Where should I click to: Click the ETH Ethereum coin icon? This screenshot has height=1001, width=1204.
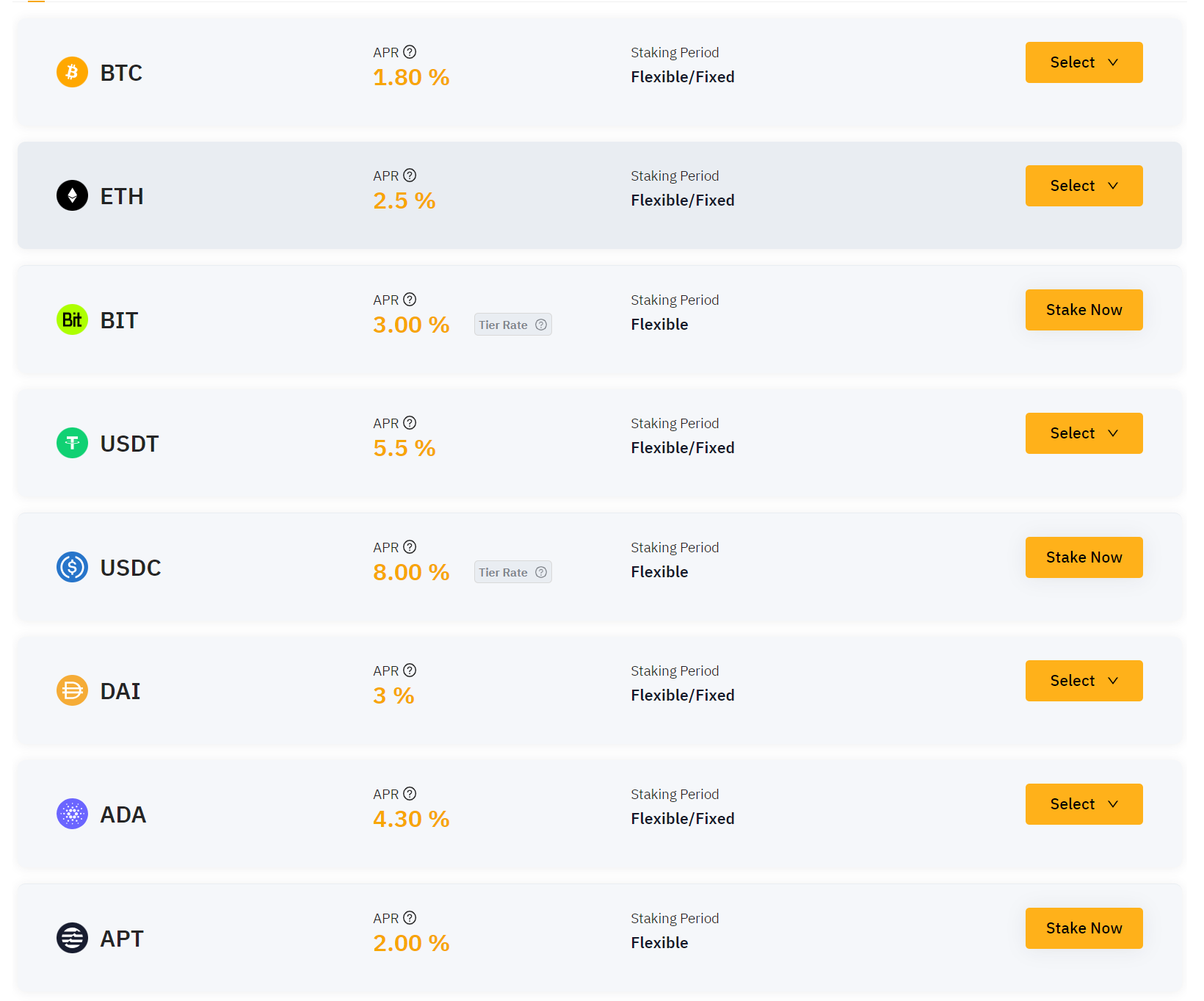click(72, 195)
